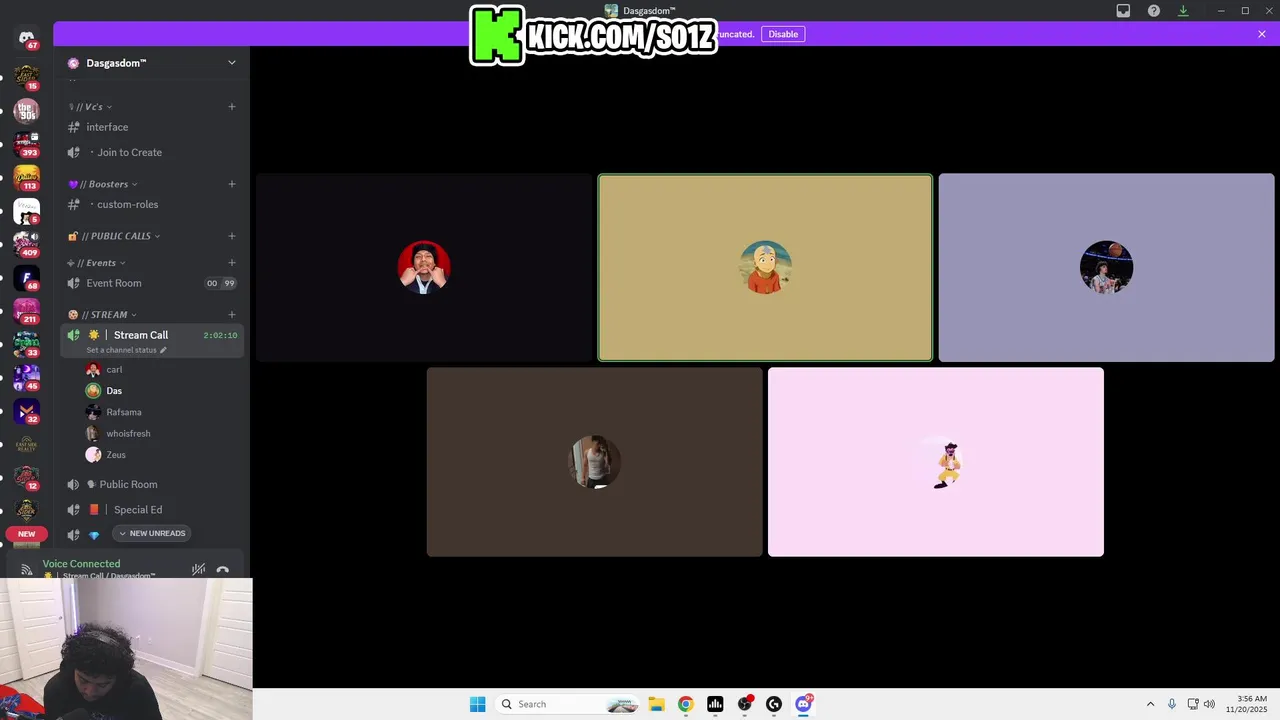Expand the Dasgasdom server menu chevron
Image resolution: width=1280 pixels, height=720 pixels.
232,63
